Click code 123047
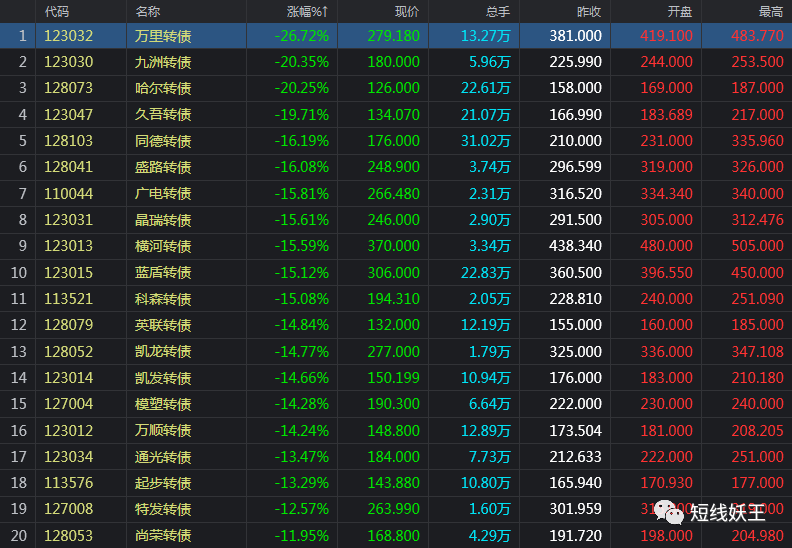Screen dimensions: 792x548 [x=69, y=115]
